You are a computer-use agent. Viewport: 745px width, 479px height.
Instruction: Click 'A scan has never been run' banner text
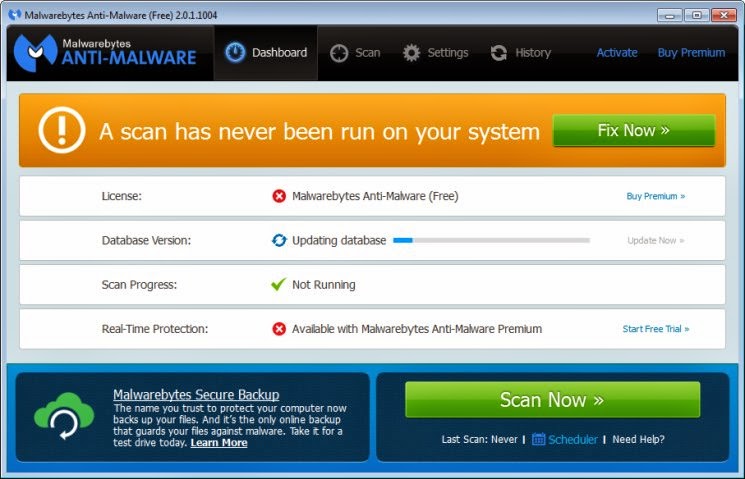[319, 132]
